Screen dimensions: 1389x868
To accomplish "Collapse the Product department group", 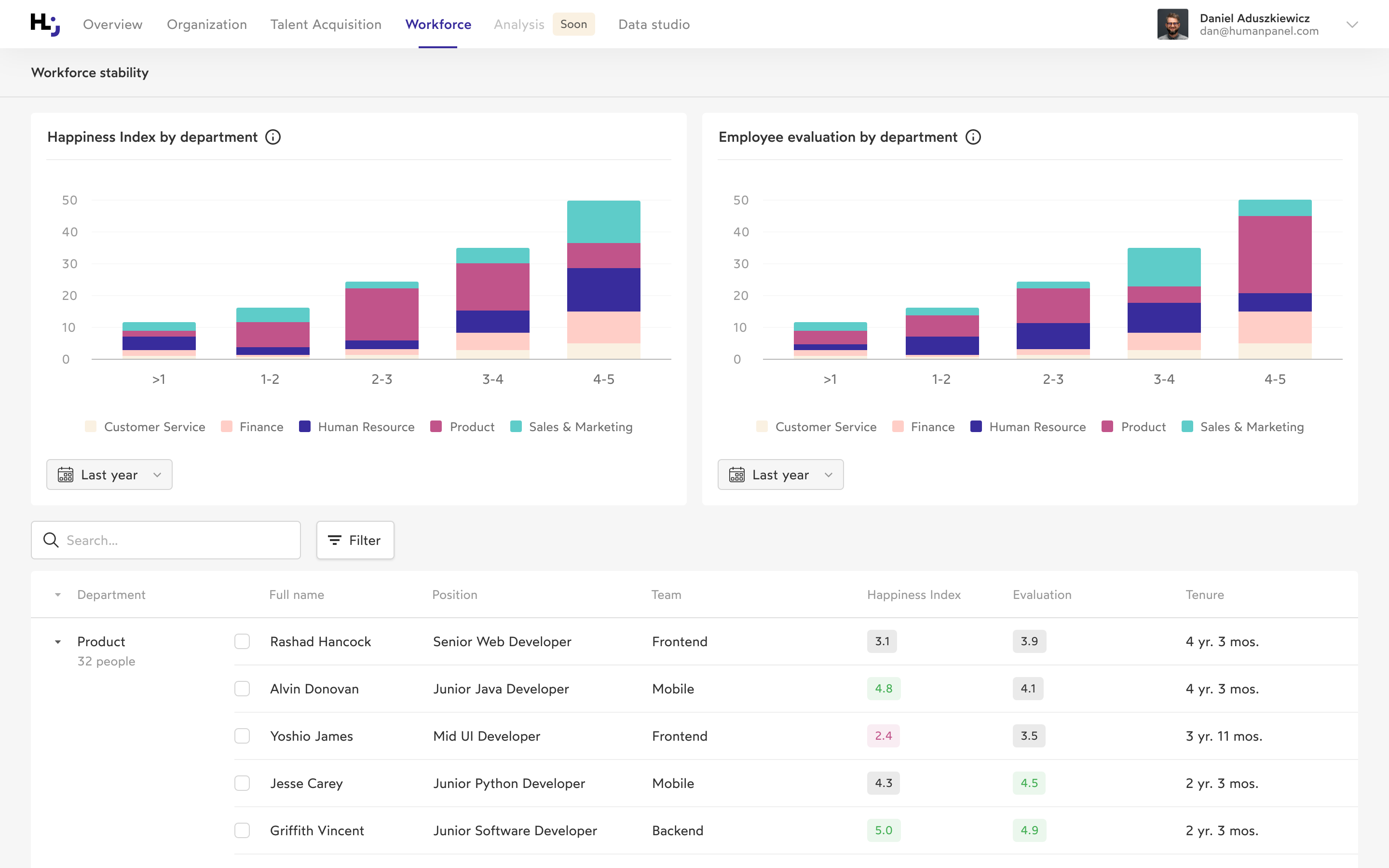I will (x=58, y=642).
